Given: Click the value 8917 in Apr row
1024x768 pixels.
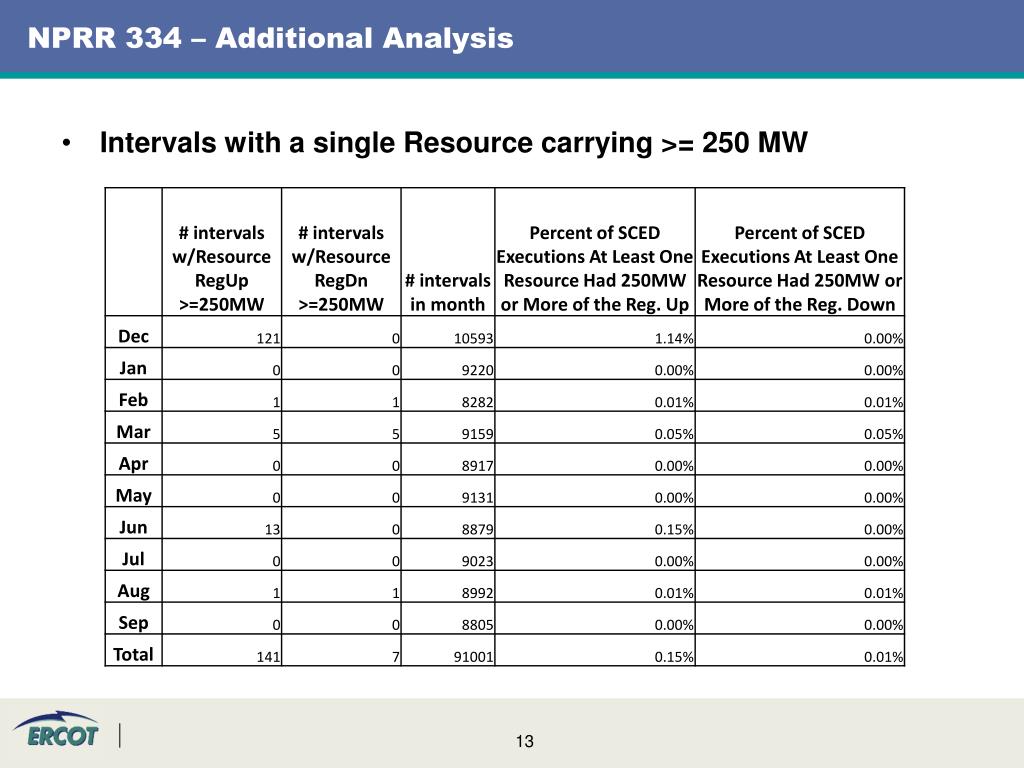Looking at the screenshot, I should pyautogui.click(x=477, y=466).
